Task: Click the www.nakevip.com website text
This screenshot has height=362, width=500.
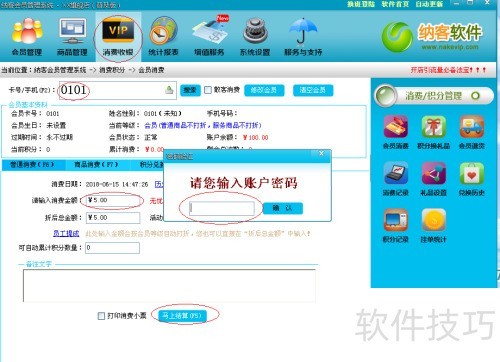Action: pos(450,47)
